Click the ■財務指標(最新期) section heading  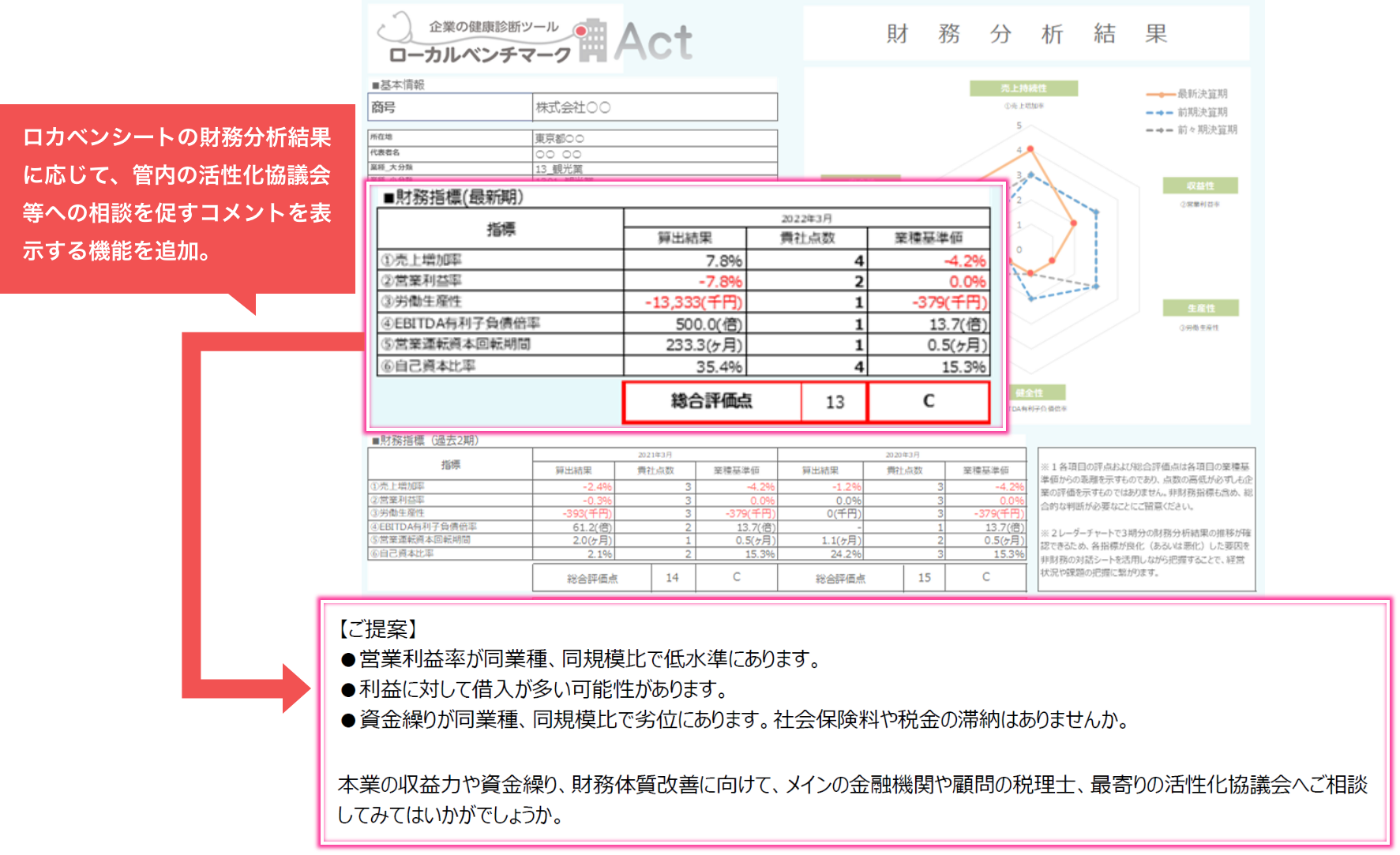(453, 197)
